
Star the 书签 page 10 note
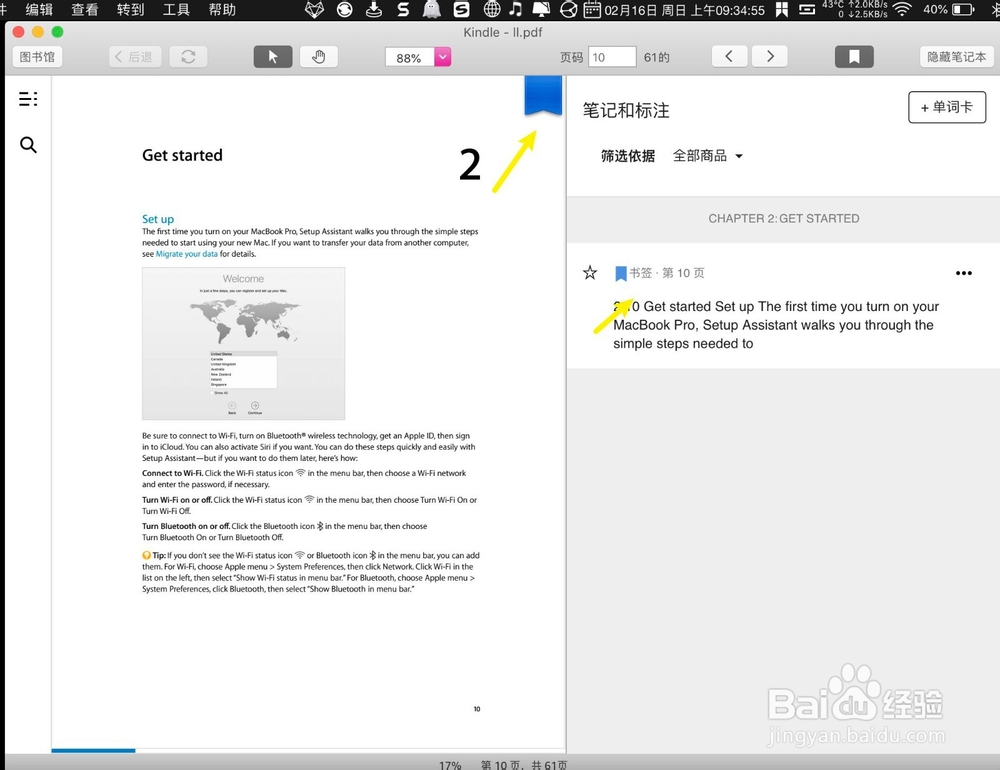point(590,272)
